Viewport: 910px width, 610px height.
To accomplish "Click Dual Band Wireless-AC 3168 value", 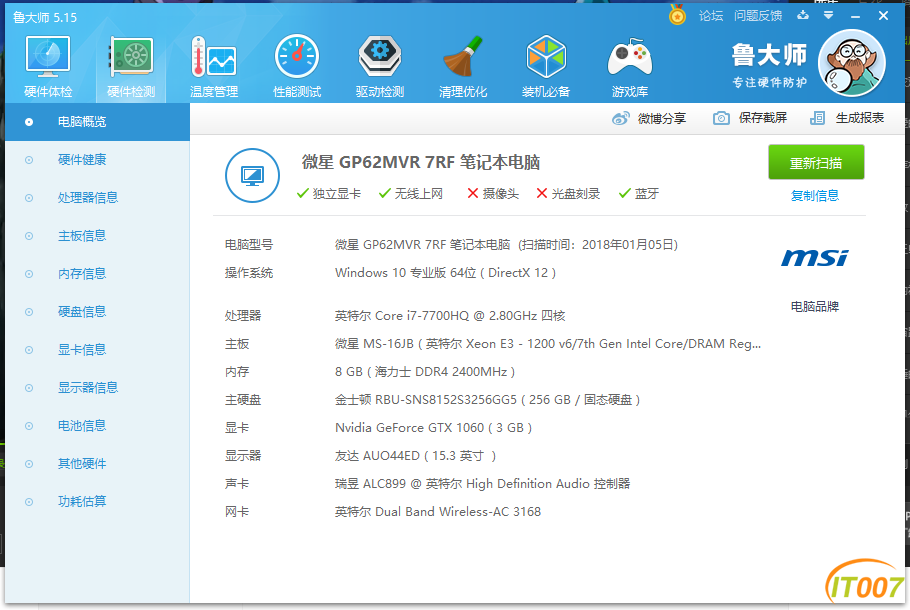I will coord(438,511).
